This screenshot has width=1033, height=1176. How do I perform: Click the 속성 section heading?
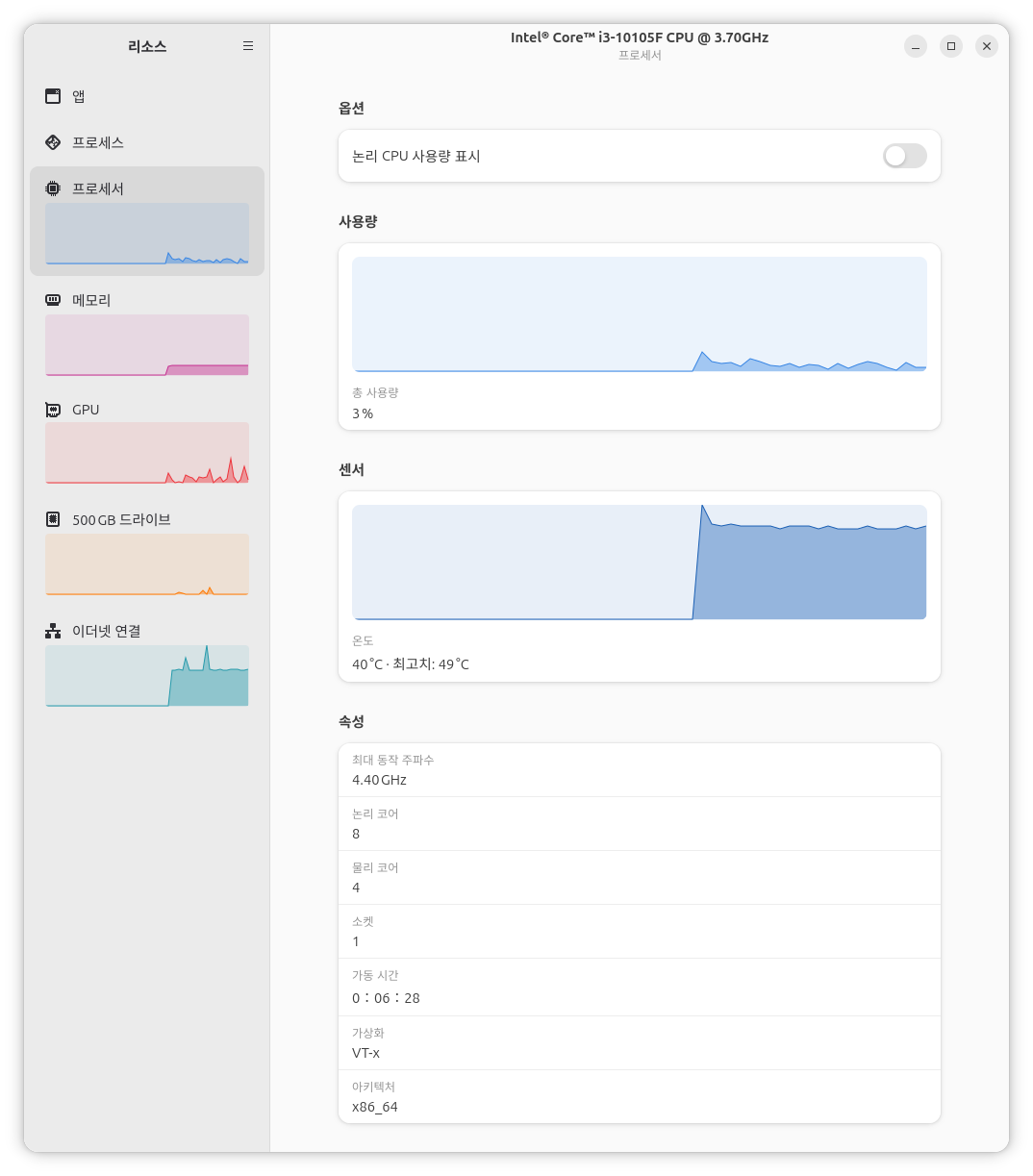pos(351,721)
